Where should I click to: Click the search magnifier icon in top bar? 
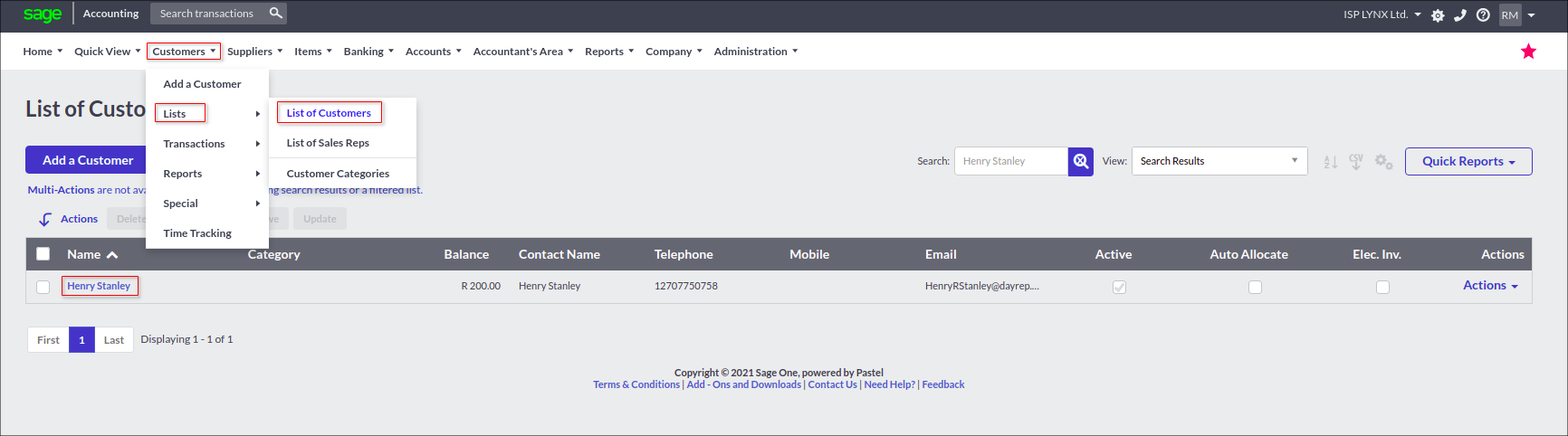pos(275,14)
